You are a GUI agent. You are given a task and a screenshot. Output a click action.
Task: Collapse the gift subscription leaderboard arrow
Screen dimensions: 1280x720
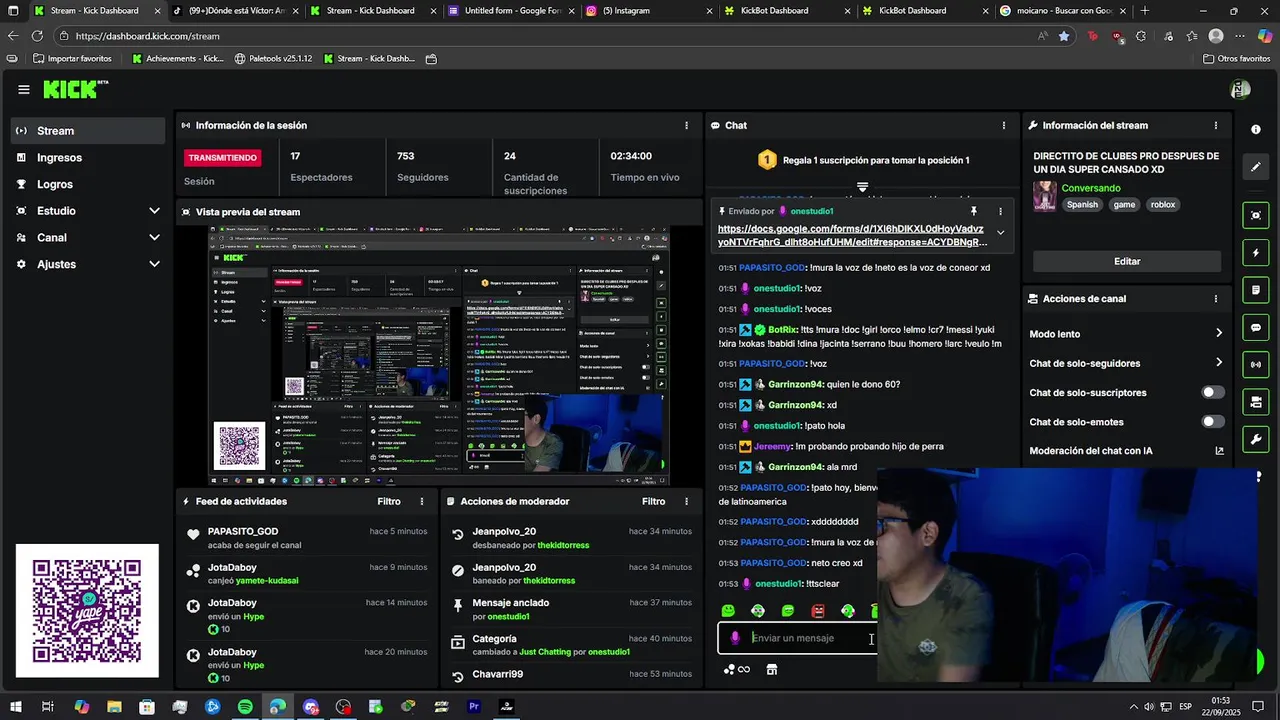point(862,187)
